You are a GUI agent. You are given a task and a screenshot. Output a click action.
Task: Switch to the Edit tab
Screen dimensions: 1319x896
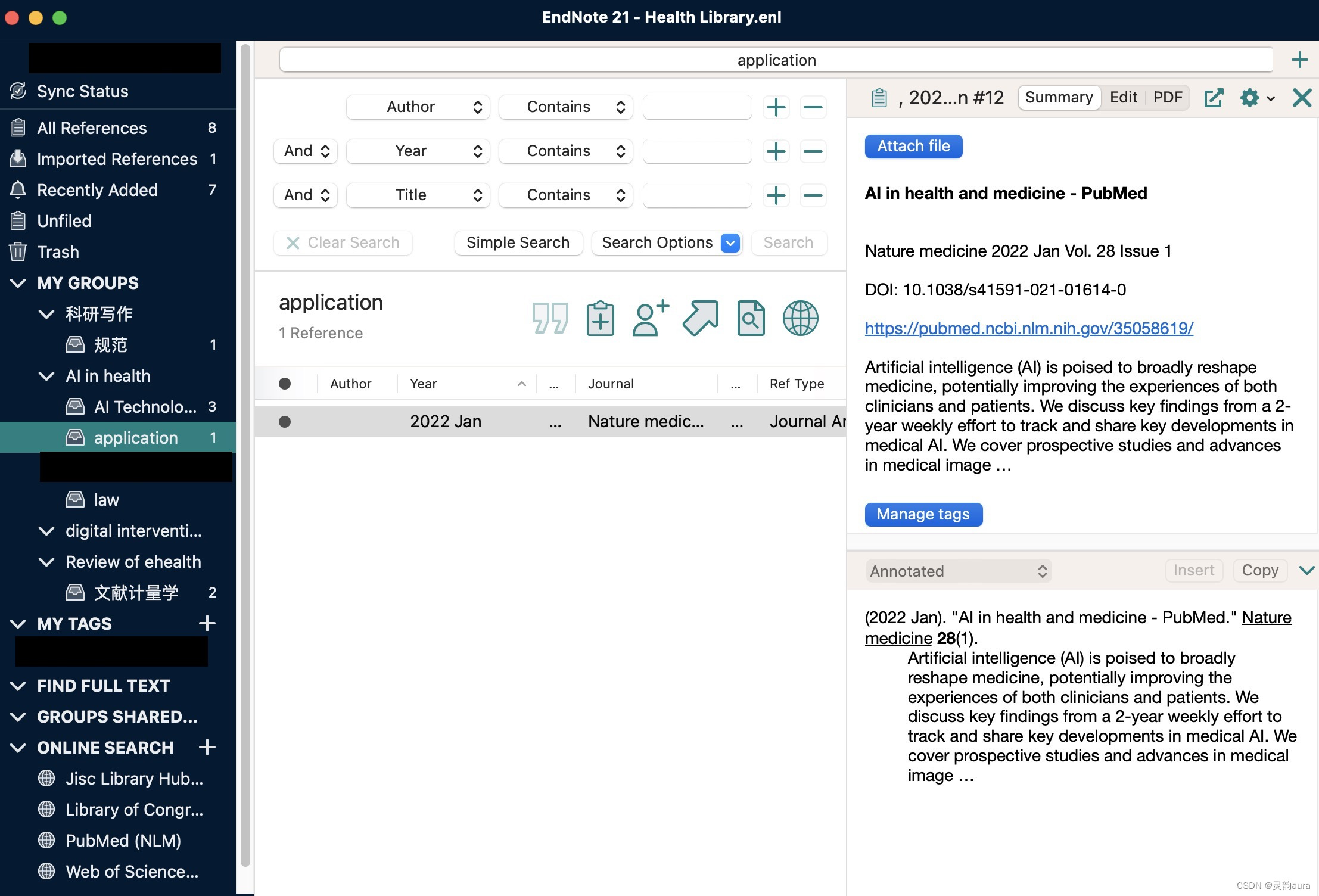[1123, 97]
